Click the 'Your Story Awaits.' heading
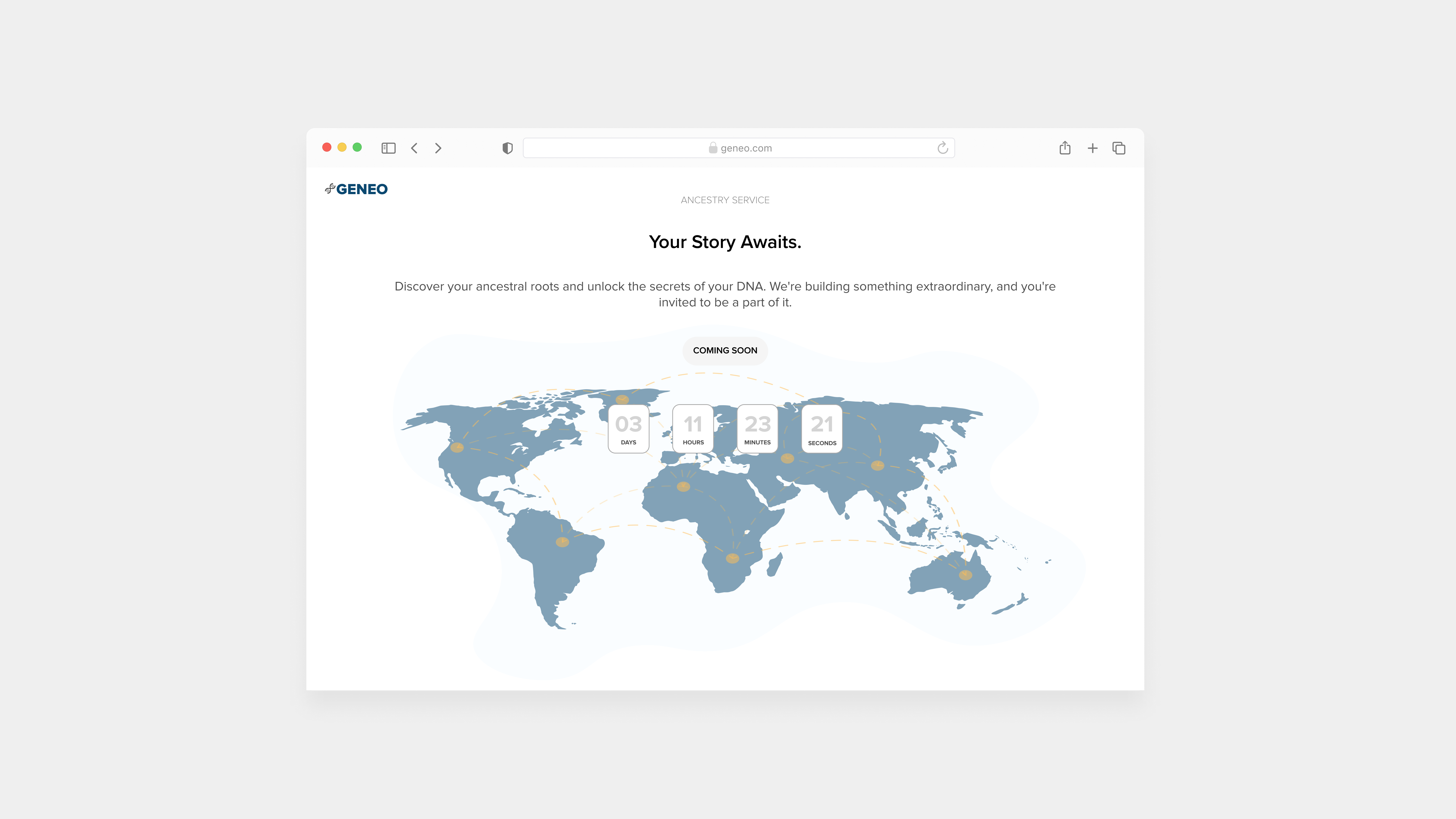Image resolution: width=1456 pixels, height=819 pixels. [725, 242]
